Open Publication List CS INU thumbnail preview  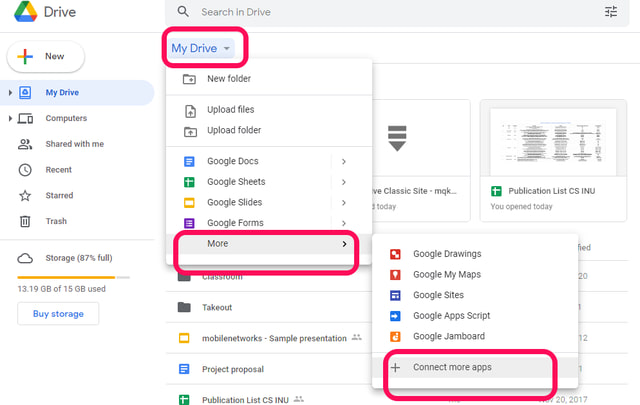[x=553, y=141]
